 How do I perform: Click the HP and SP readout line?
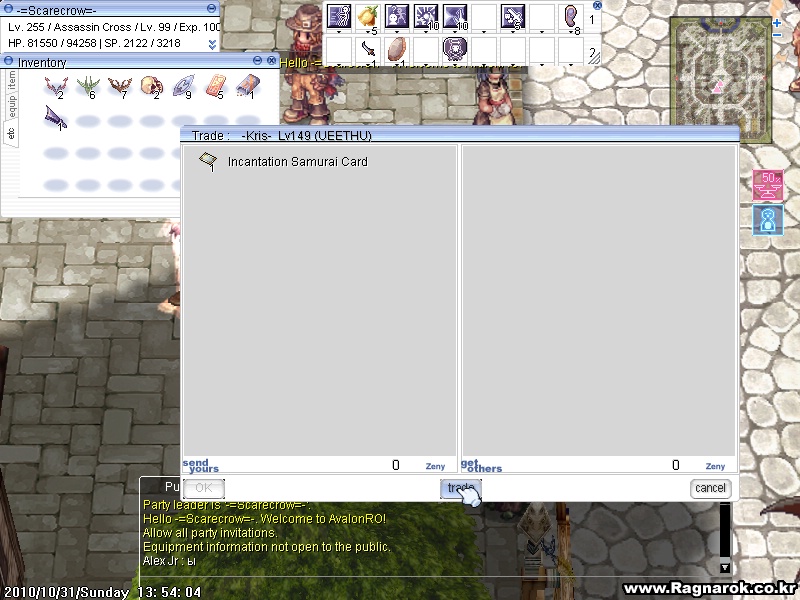click(94, 43)
